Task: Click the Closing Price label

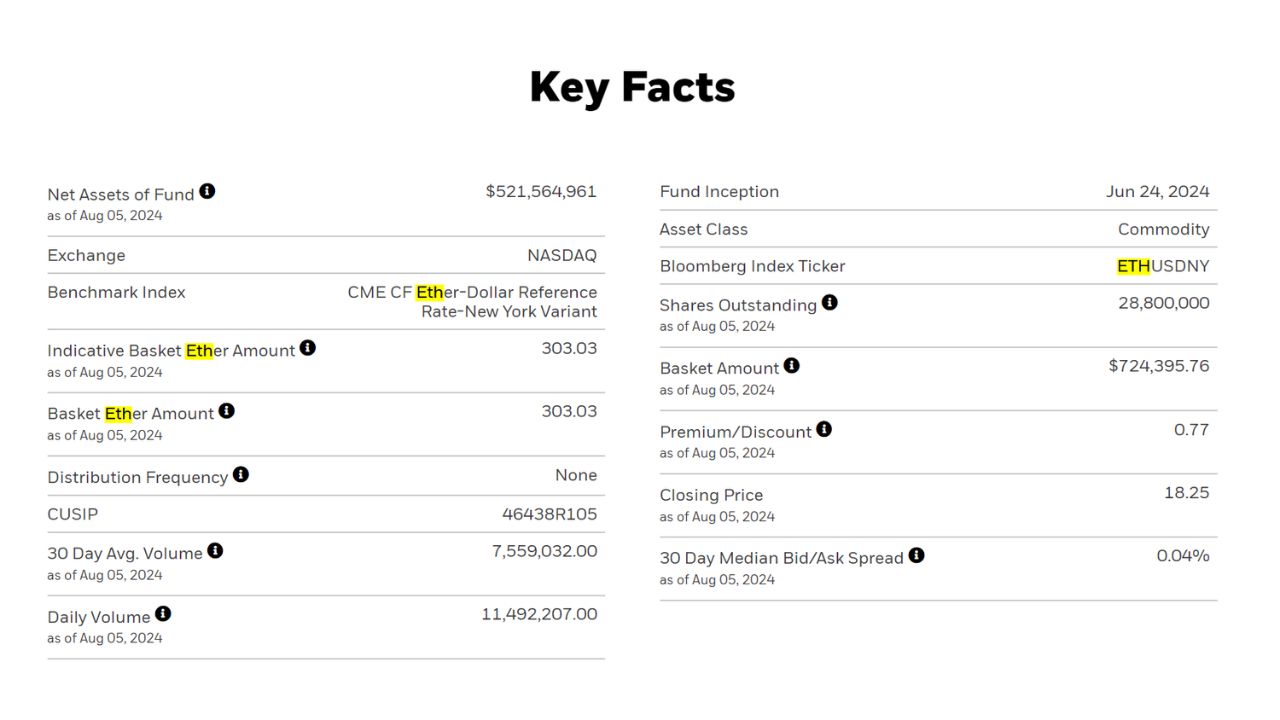Action: (711, 495)
